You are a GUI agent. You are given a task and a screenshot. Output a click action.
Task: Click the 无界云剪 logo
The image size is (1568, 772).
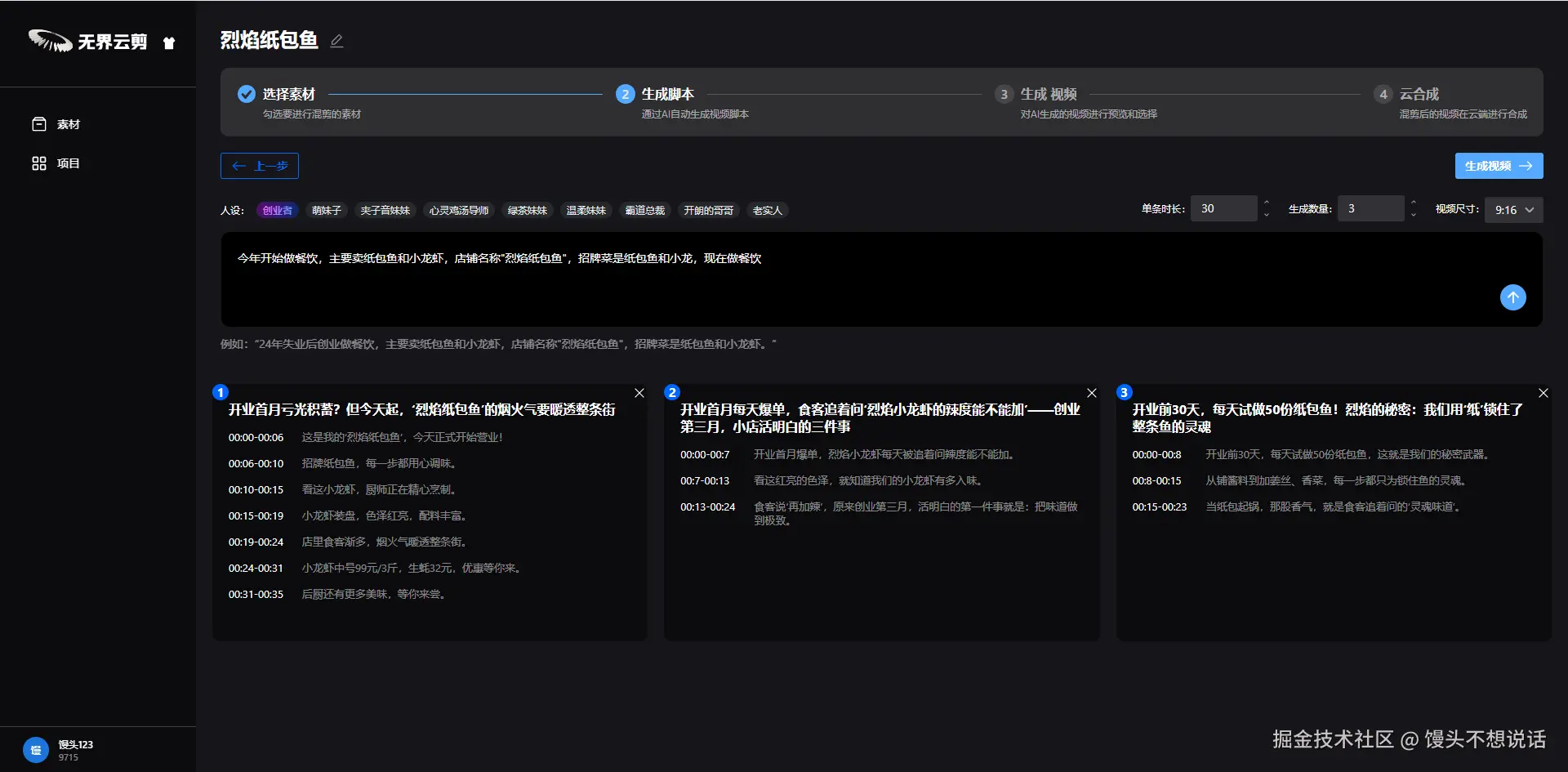tap(88, 41)
